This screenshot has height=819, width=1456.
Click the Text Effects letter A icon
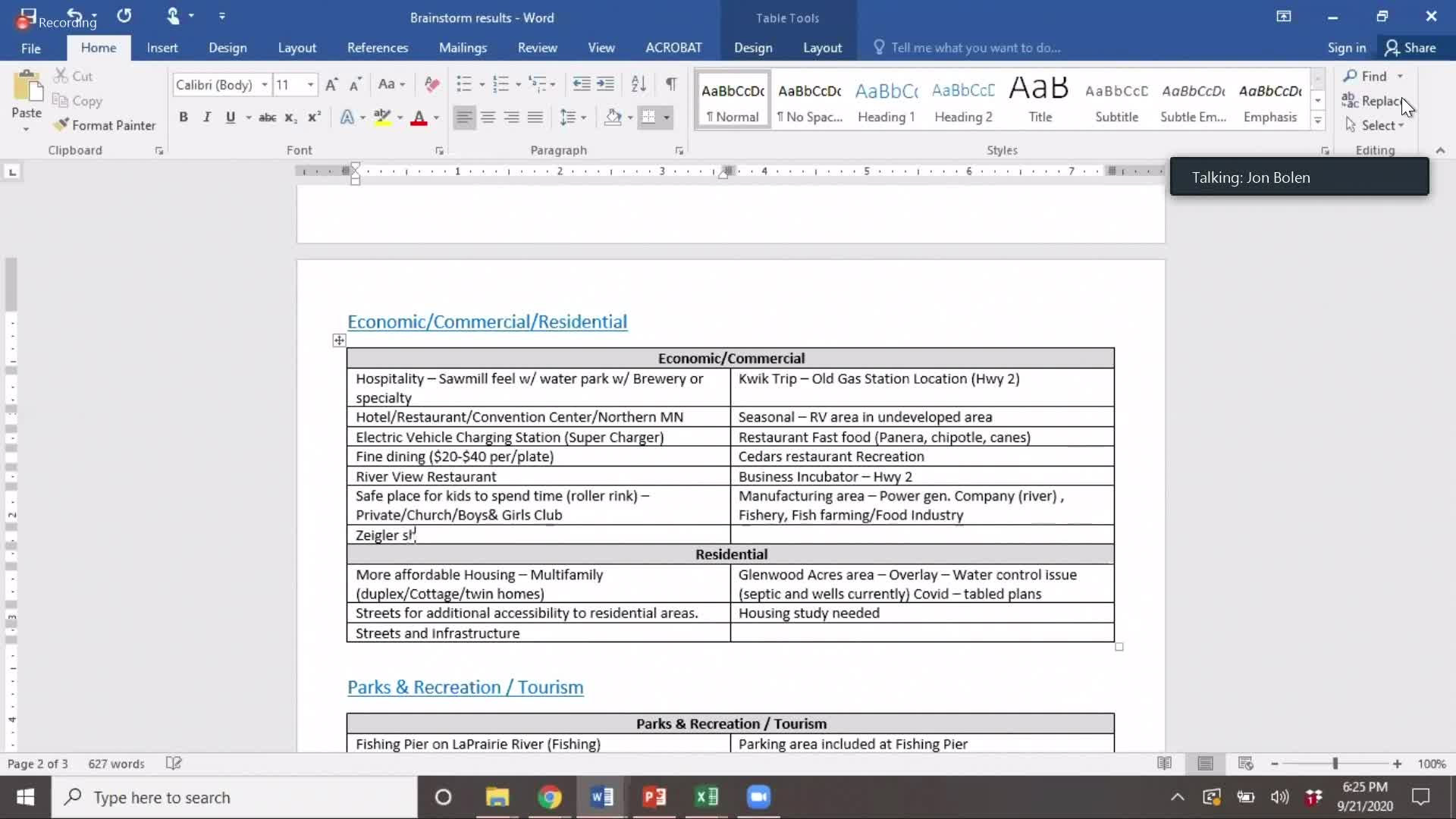347,118
